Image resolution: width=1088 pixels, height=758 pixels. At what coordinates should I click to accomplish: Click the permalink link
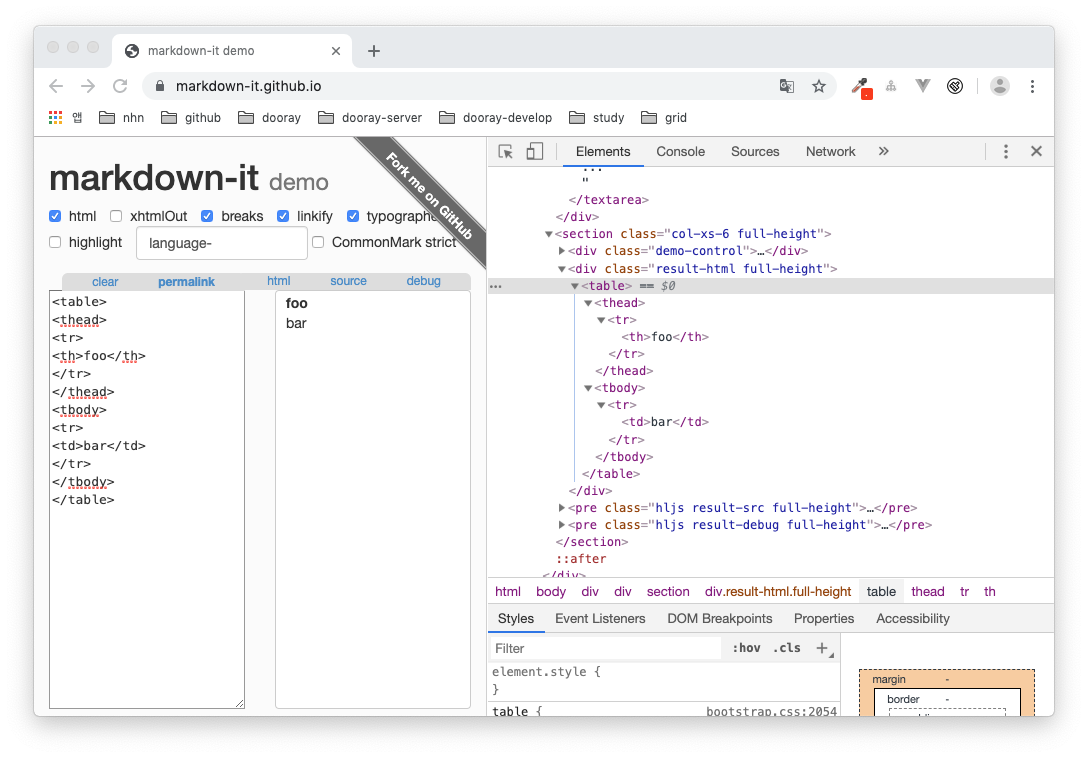(x=186, y=282)
